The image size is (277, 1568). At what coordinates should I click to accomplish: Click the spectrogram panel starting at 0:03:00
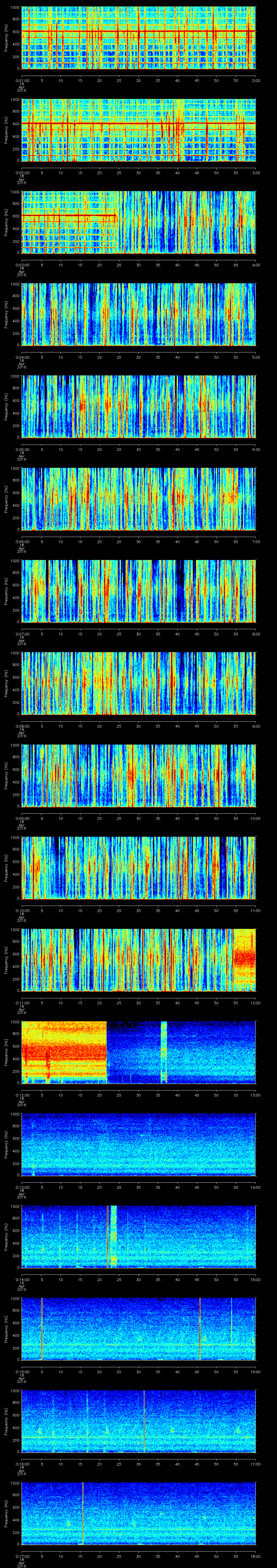tap(139, 222)
